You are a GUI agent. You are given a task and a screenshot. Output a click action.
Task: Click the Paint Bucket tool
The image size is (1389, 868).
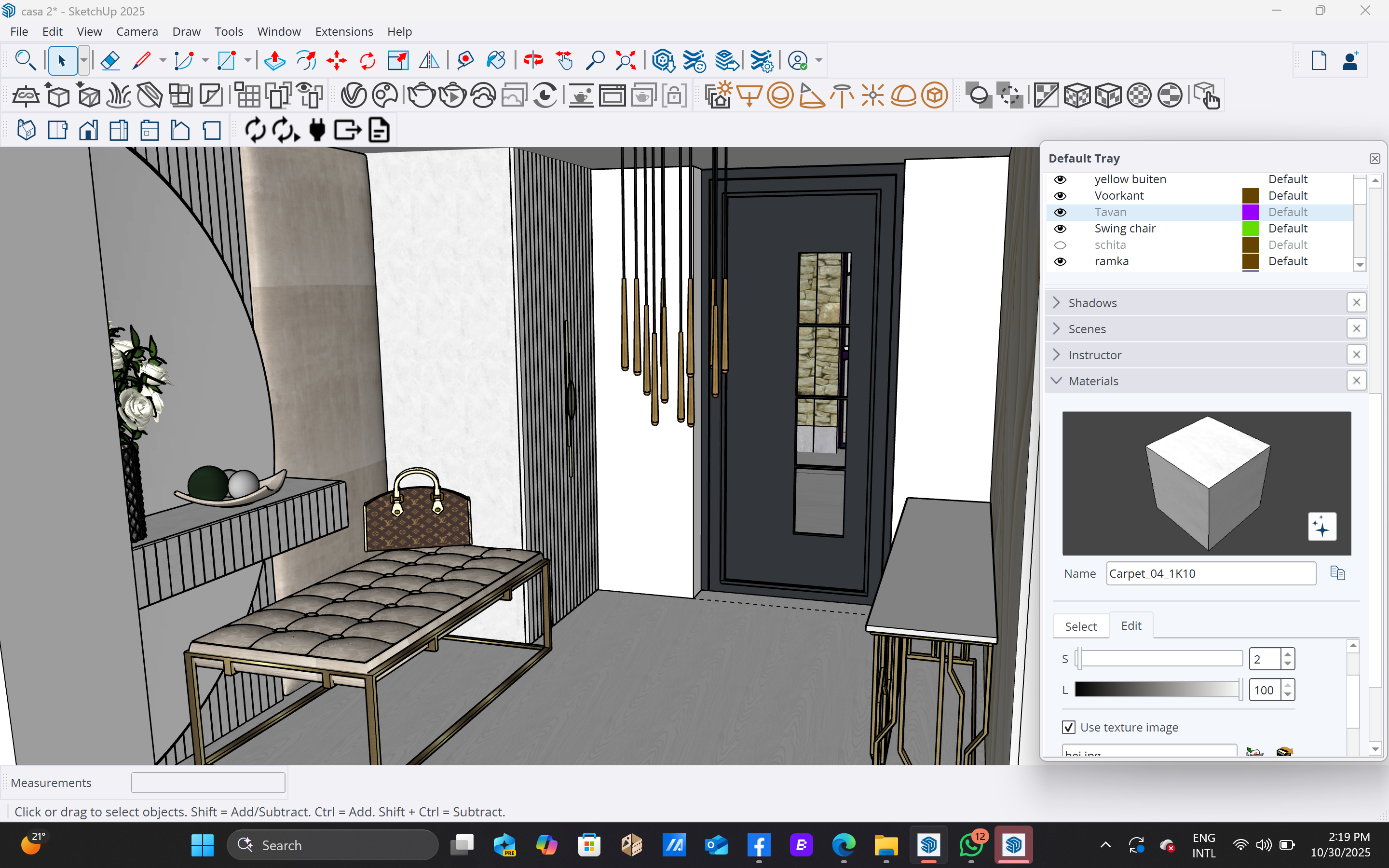point(496,60)
